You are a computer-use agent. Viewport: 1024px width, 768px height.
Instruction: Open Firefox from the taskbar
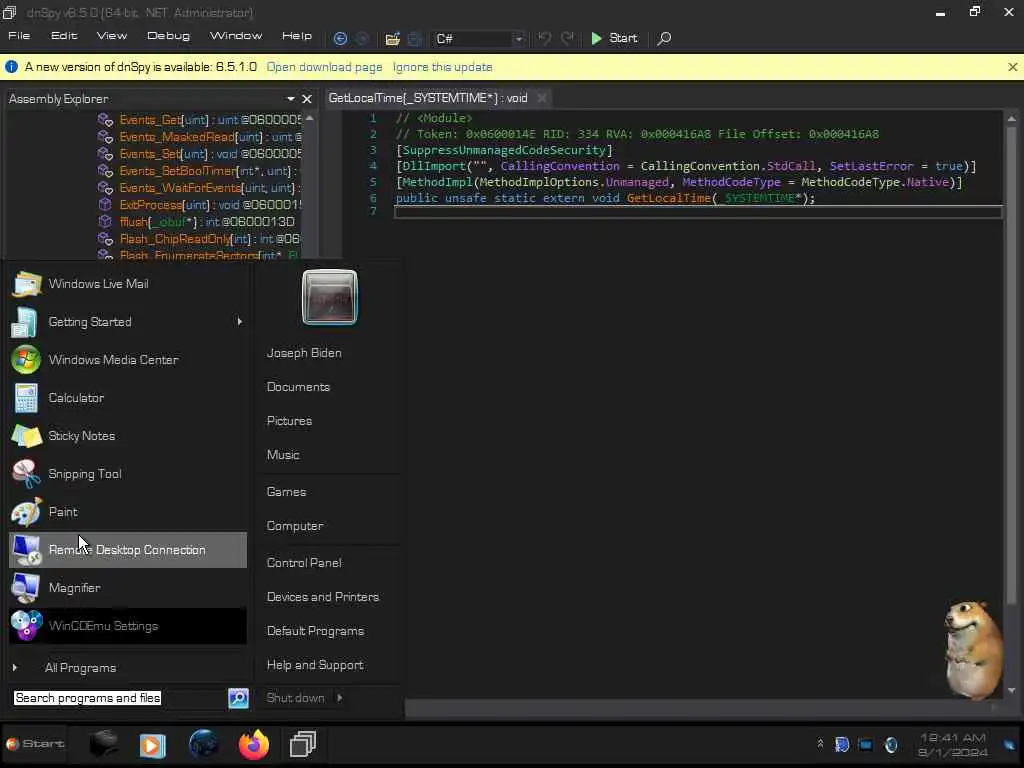click(253, 744)
